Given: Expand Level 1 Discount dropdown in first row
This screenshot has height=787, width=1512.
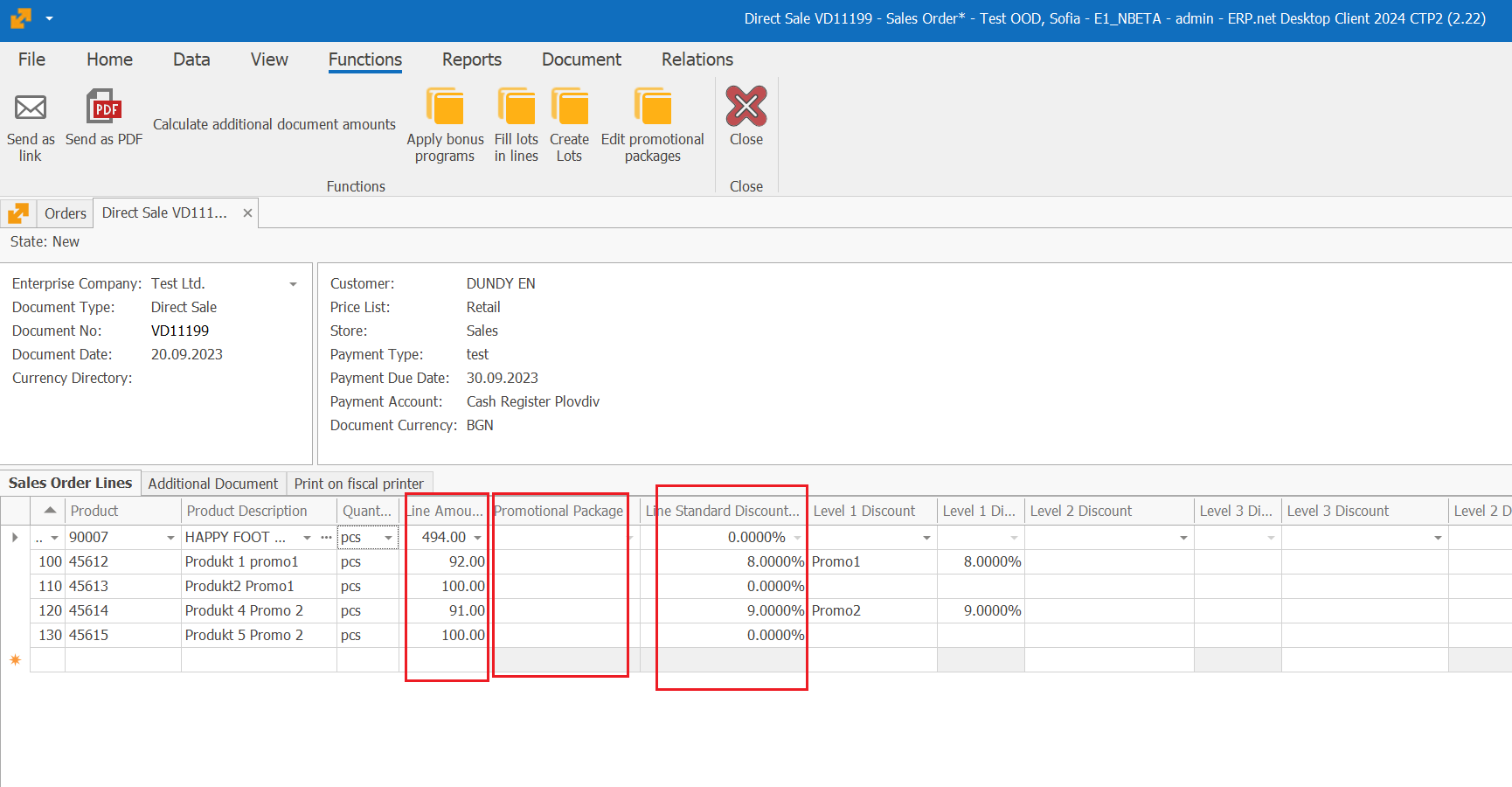Looking at the screenshot, I should pos(927,538).
